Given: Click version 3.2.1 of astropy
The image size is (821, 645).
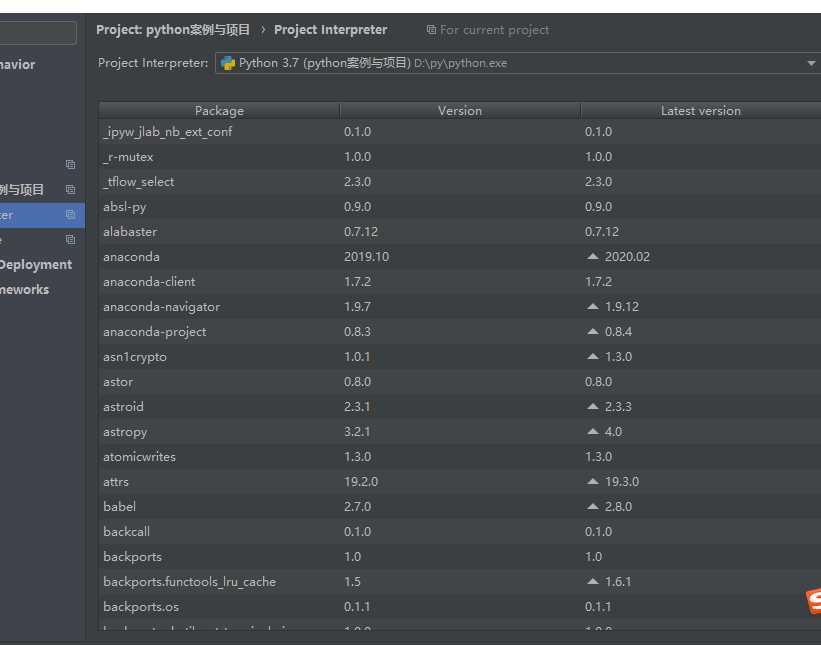Looking at the screenshot, I should pyautogui.click(x=357, y=432).
